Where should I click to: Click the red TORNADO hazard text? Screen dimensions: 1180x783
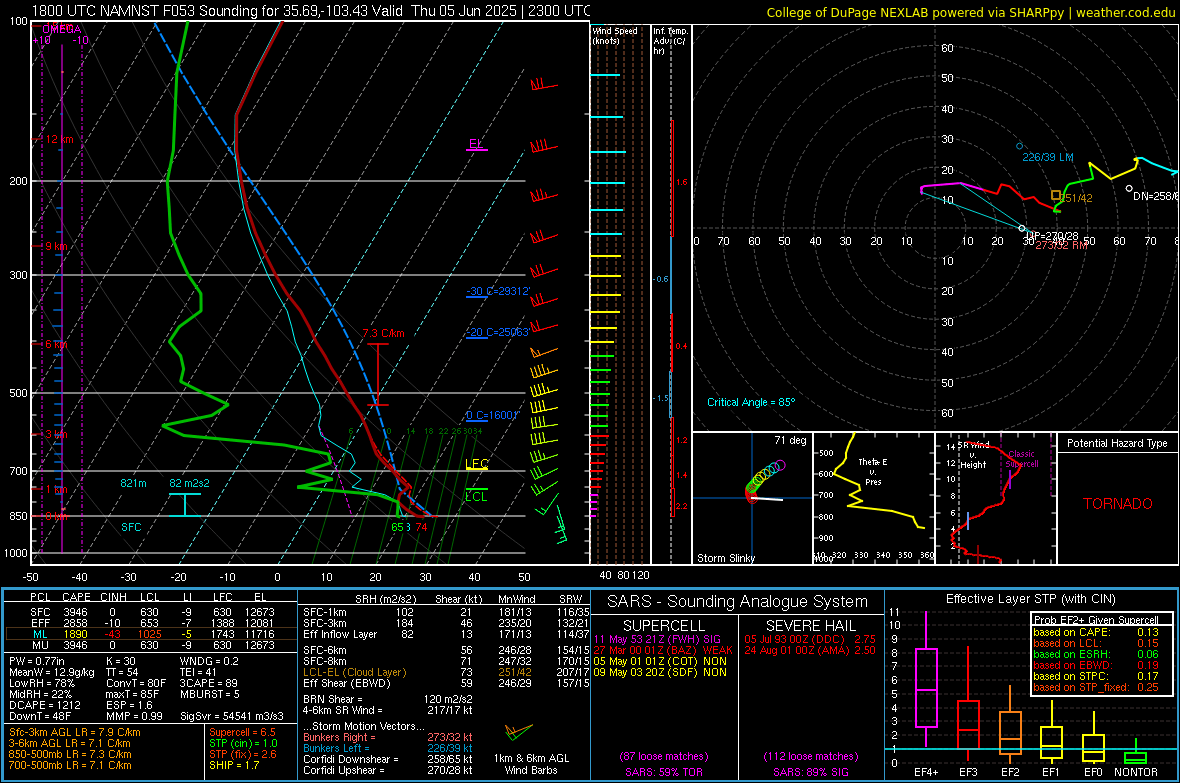[1118, 504]
